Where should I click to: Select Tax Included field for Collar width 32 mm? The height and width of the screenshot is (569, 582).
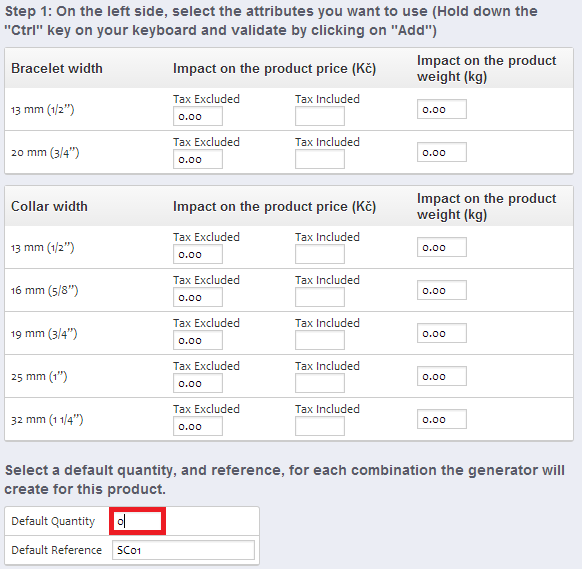tap(320, 427)
